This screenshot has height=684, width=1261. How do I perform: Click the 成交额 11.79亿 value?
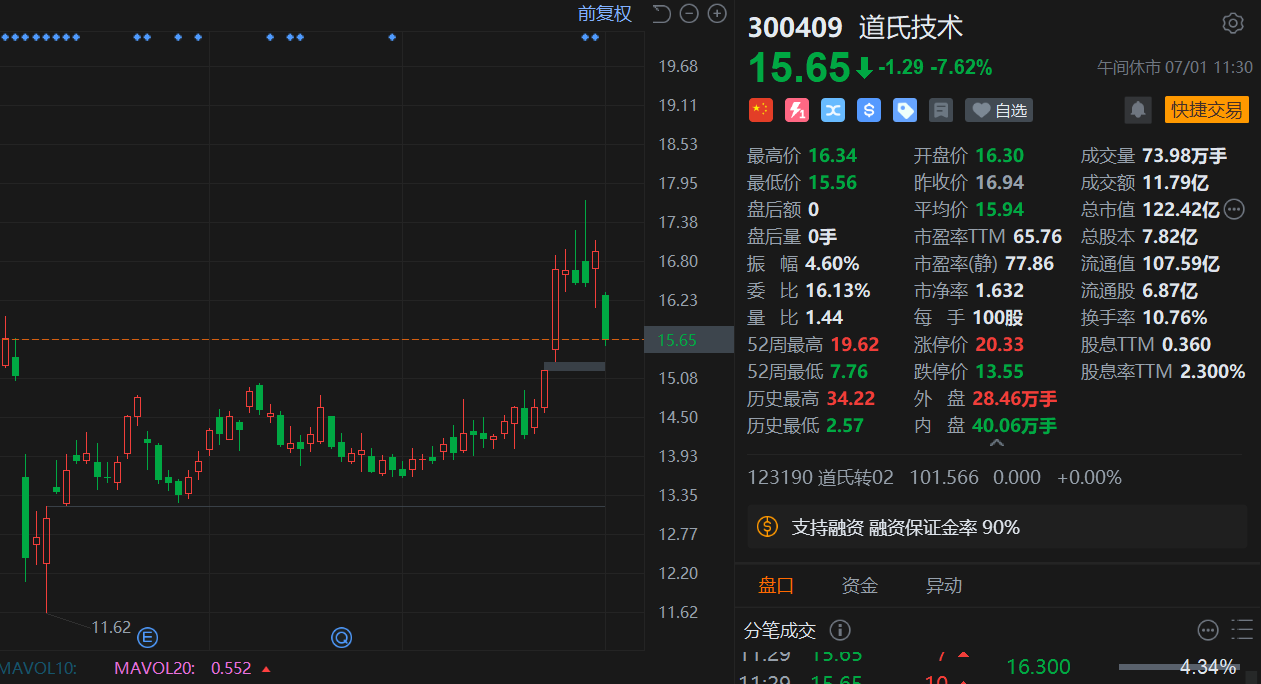[x=1175, y=182]
